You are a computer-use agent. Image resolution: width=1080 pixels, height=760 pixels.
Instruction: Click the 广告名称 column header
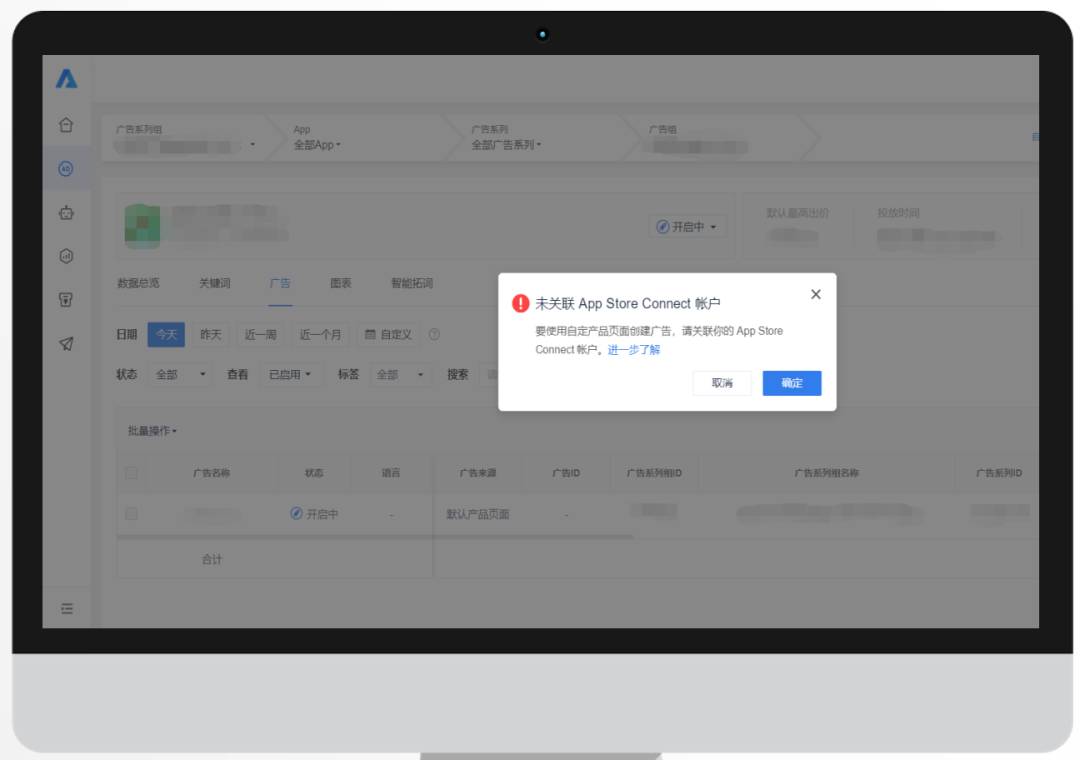coord(211,473)
